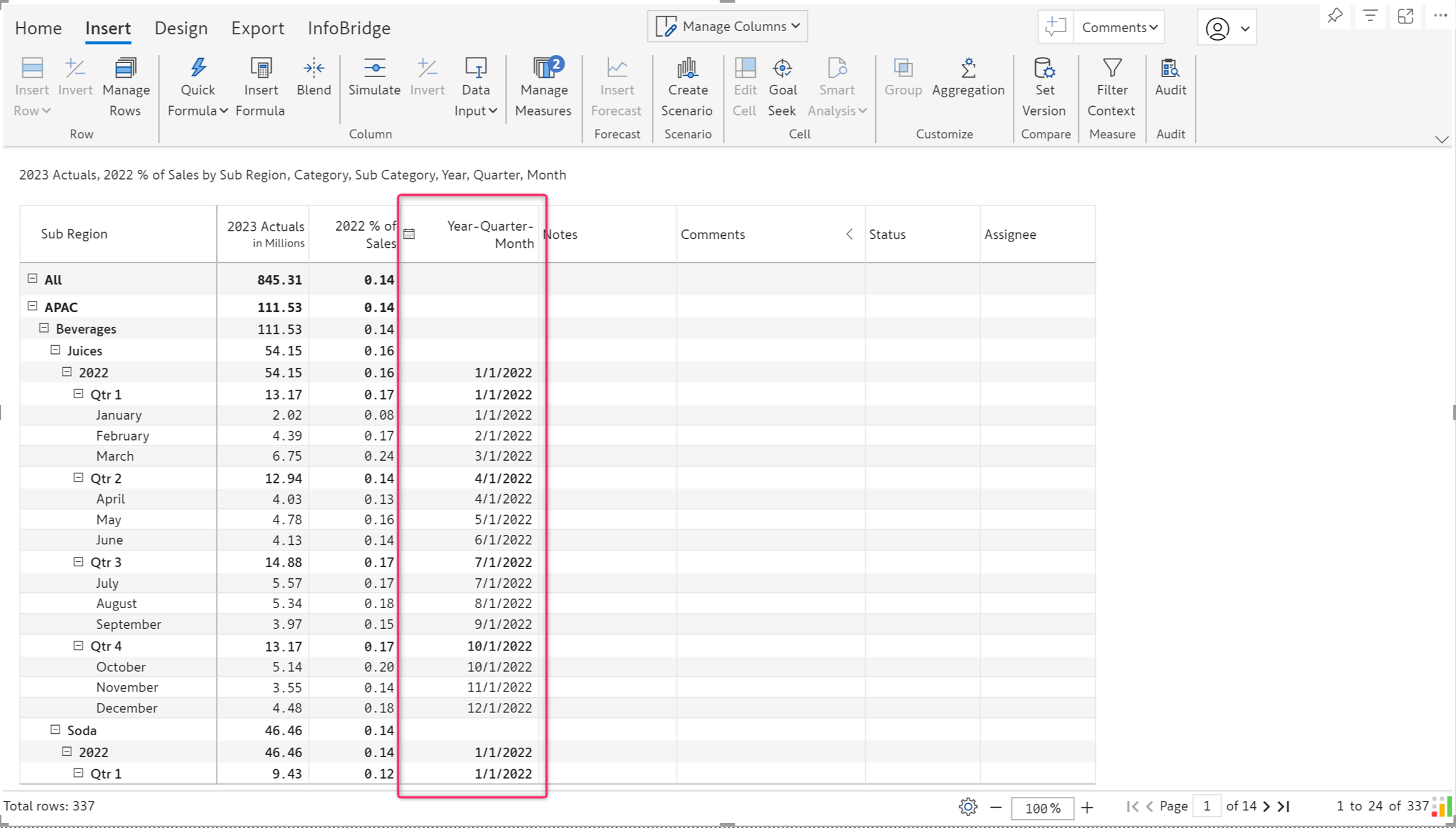Open the Set Version tool
Screen dimensions: 1456x828
(1044, 68)
